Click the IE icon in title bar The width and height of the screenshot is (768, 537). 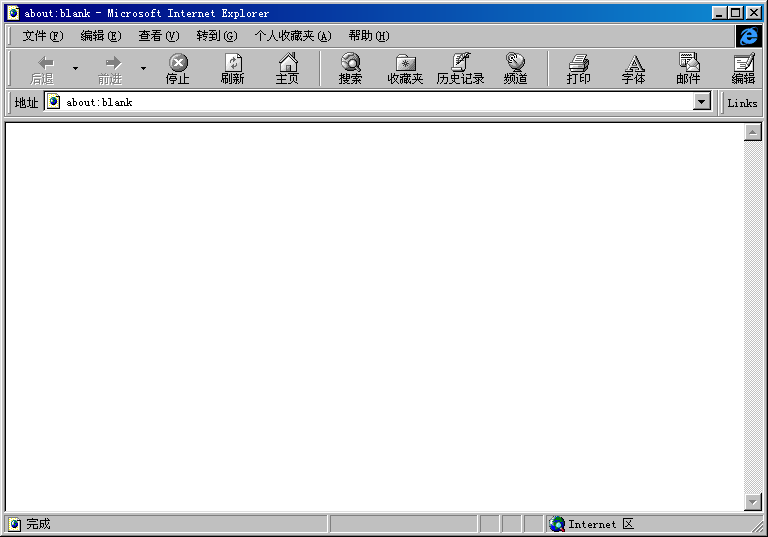14,13
